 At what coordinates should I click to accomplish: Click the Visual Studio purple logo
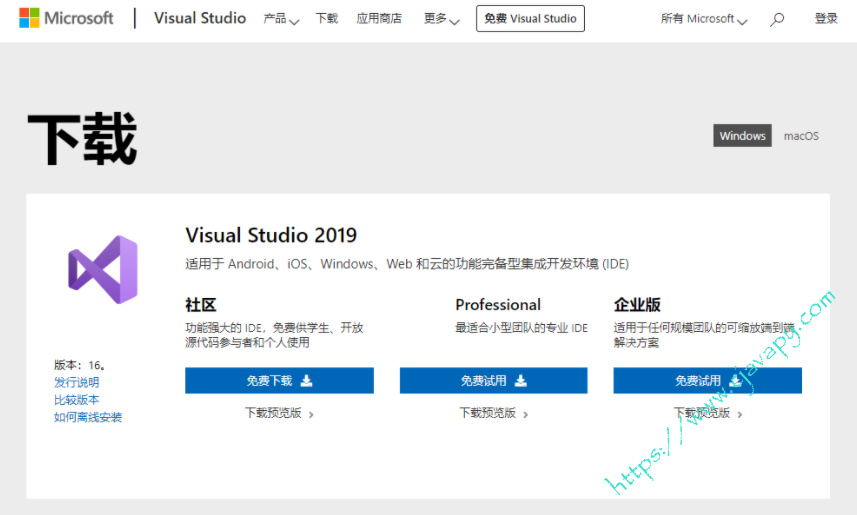click(103, 270)
